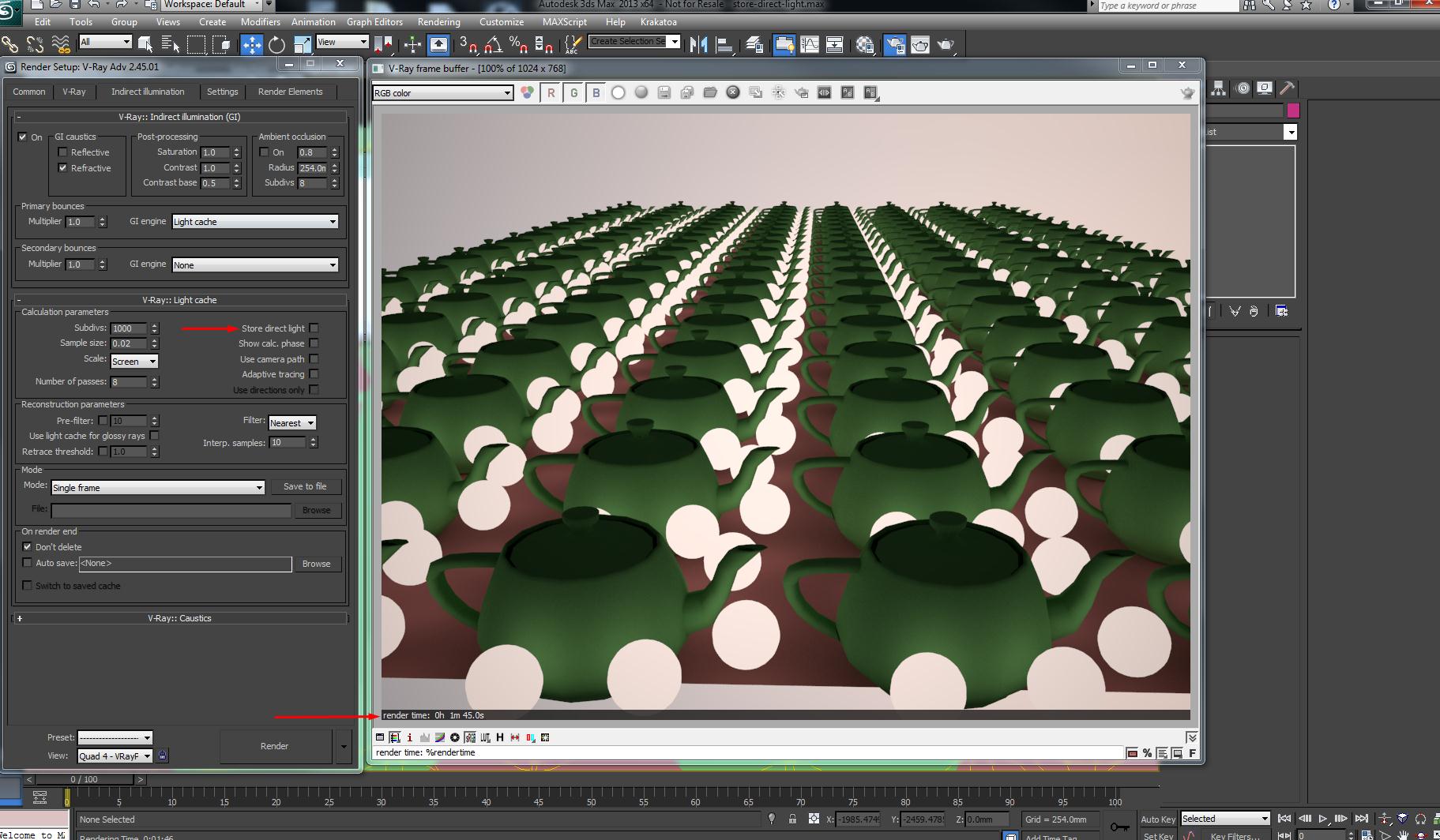
Task: Toggle the Percent Snap icon
Action: point(518,44)
